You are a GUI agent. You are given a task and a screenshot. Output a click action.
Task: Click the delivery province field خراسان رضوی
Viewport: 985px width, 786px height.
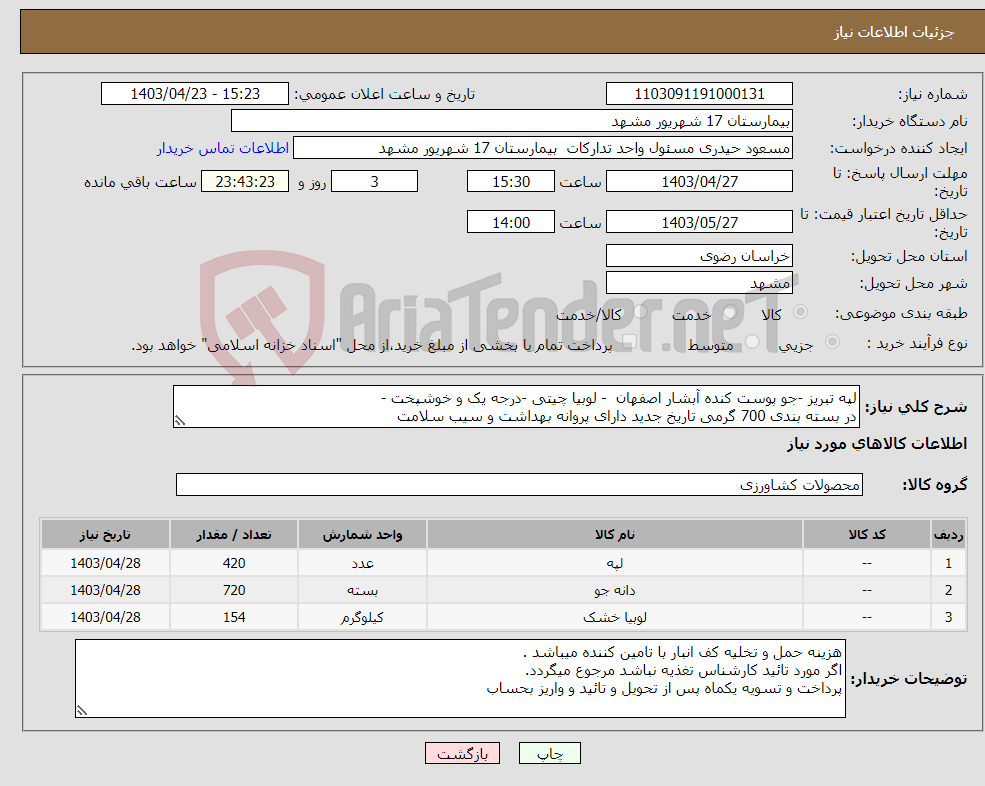click(699, 256)
